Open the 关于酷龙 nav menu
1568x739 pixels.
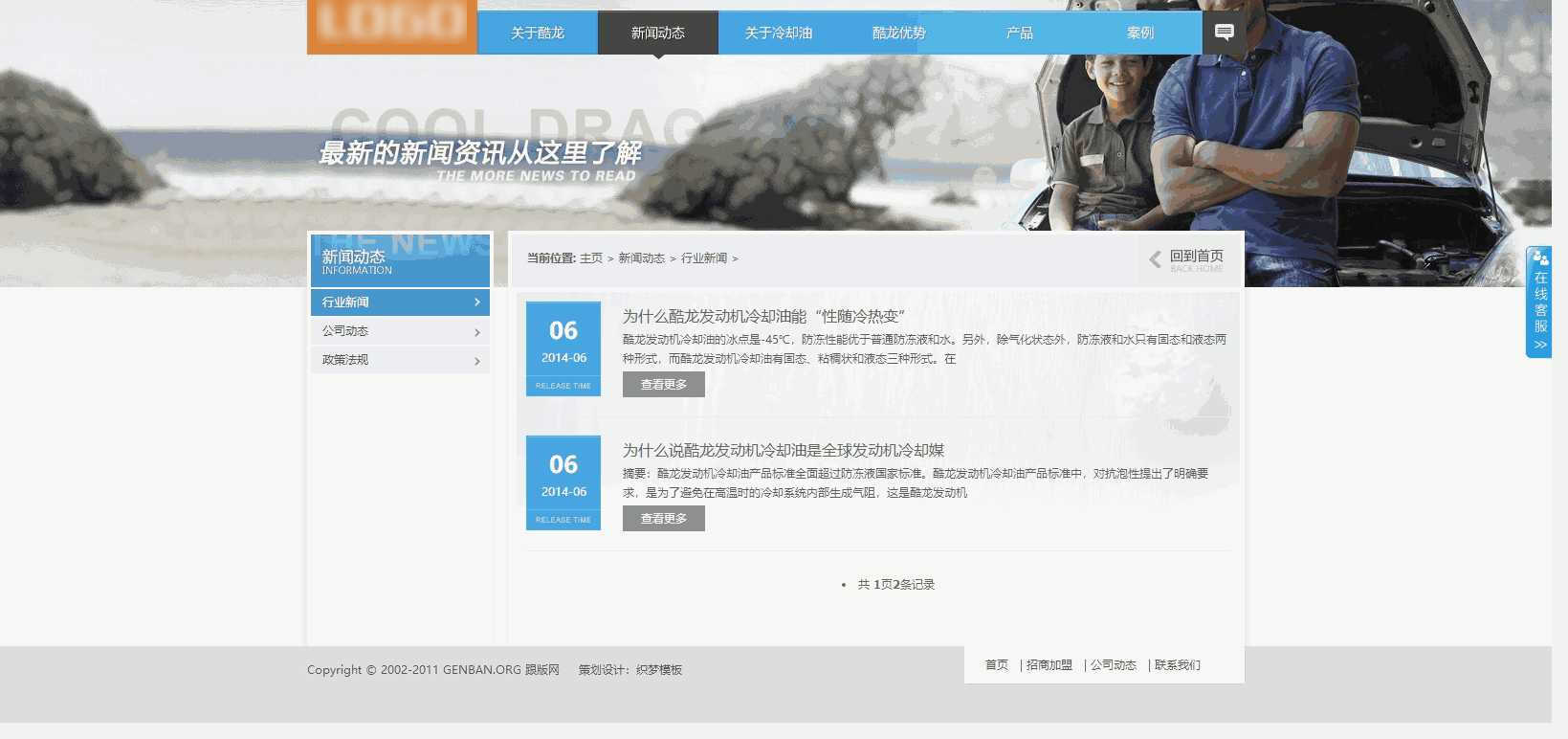pyautogui.click(x=538, y=33)
